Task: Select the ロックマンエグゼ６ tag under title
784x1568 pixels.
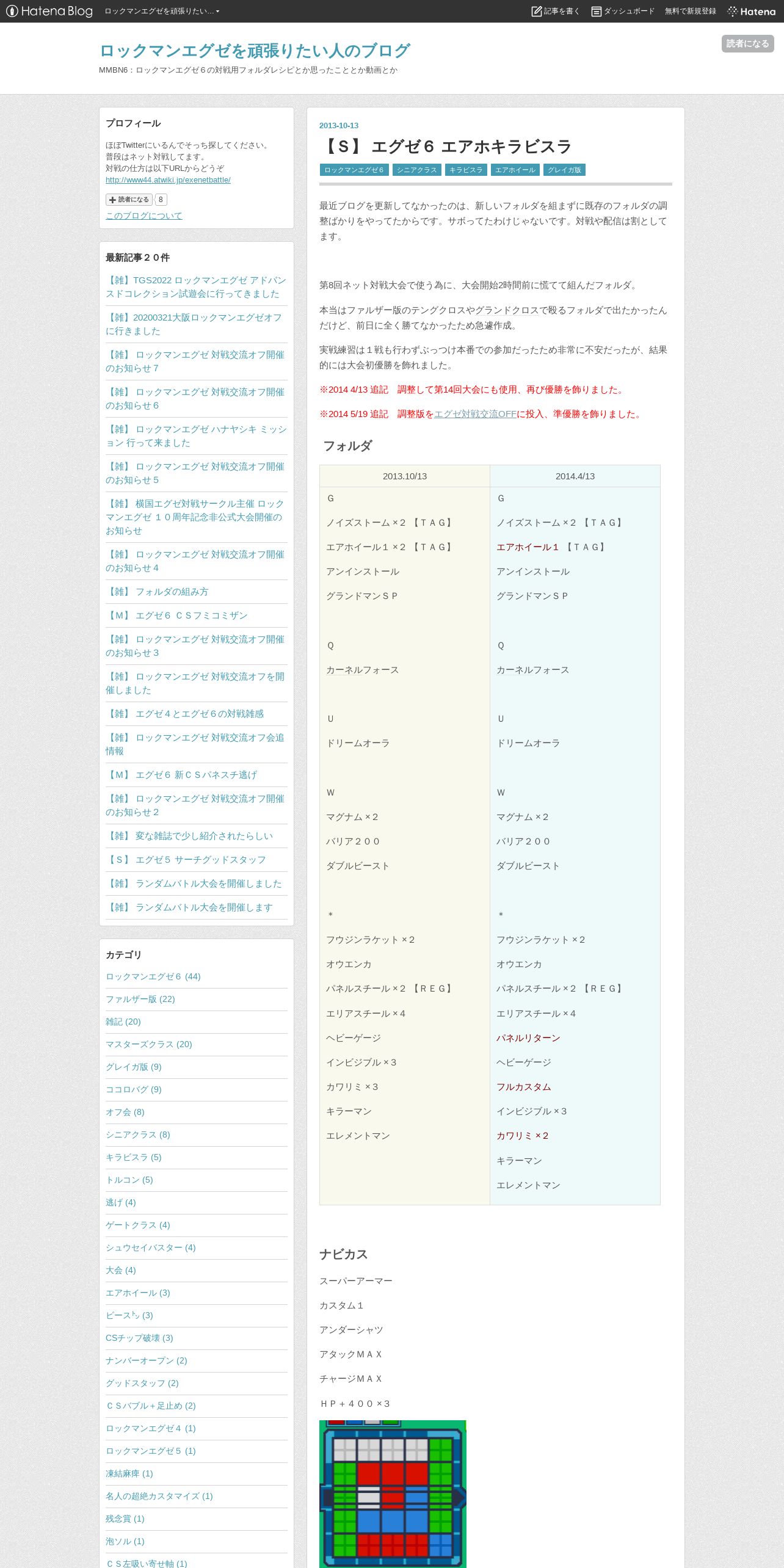Action: click(x=354, y=170)
